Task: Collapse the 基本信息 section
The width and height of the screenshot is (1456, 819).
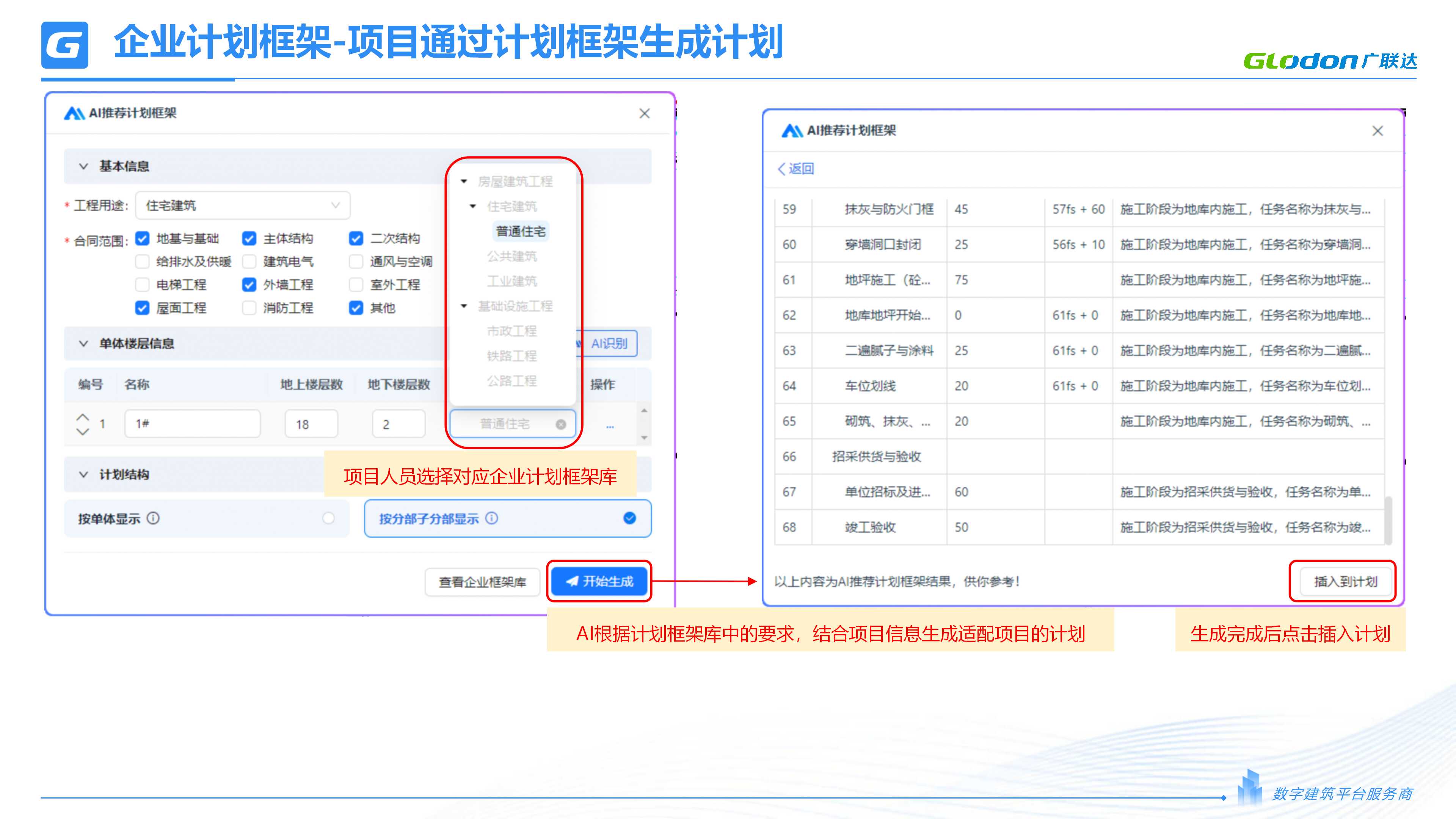Action: point(84,166)
